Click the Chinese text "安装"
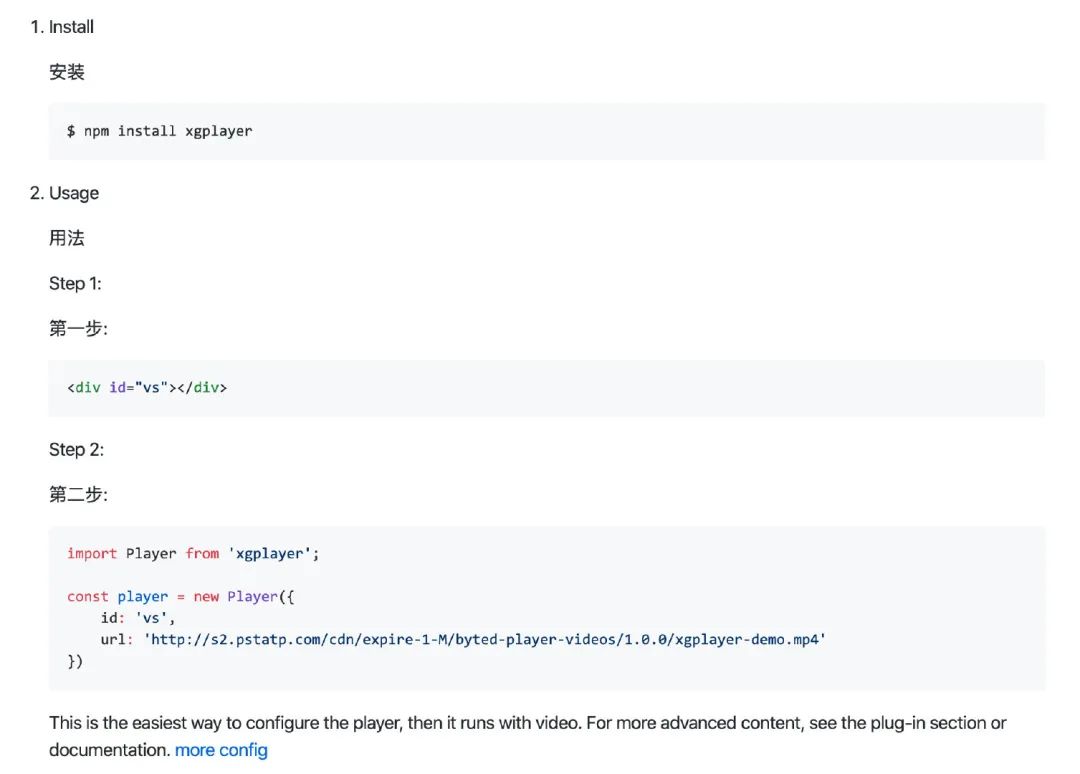 67,72
